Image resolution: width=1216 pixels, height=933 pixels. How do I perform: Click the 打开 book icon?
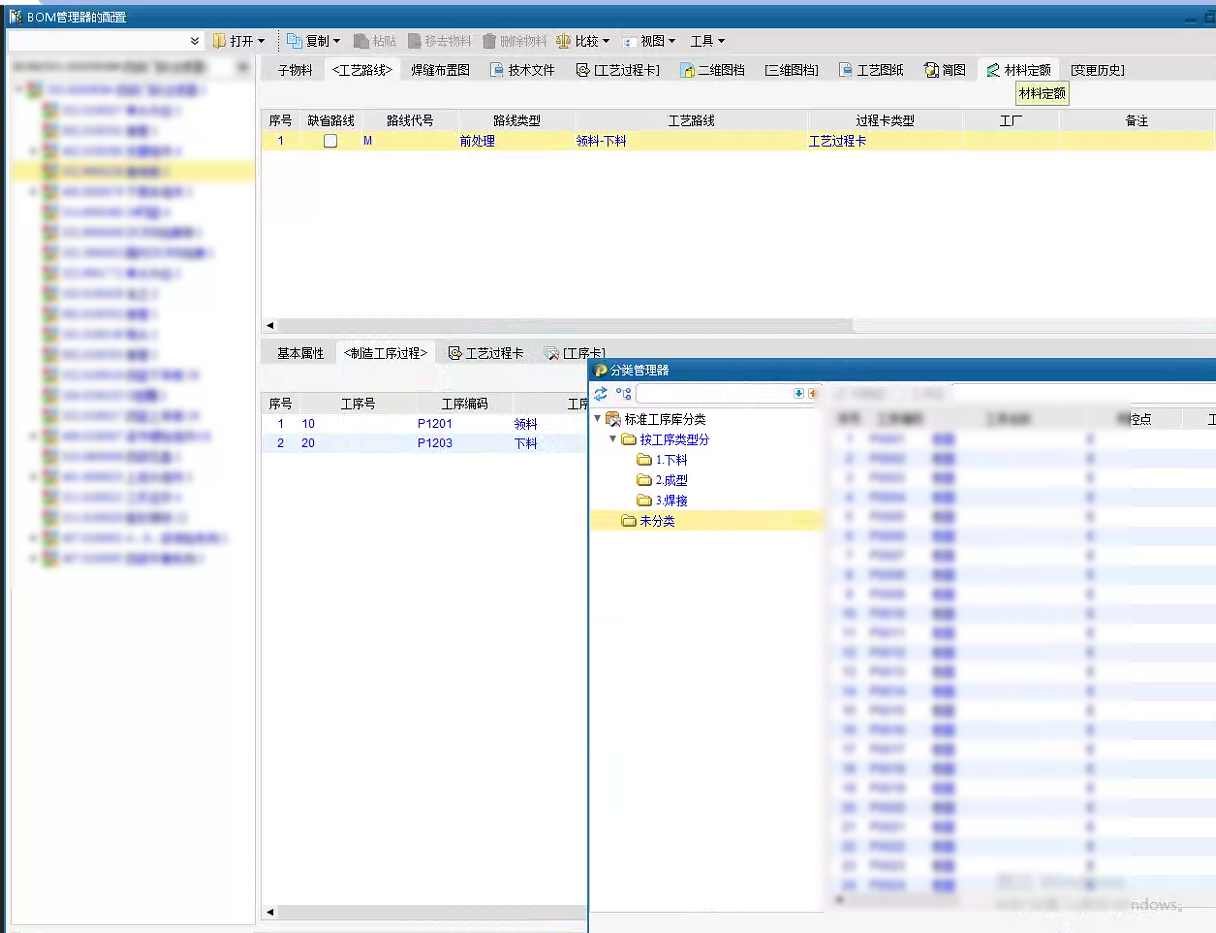219,41
